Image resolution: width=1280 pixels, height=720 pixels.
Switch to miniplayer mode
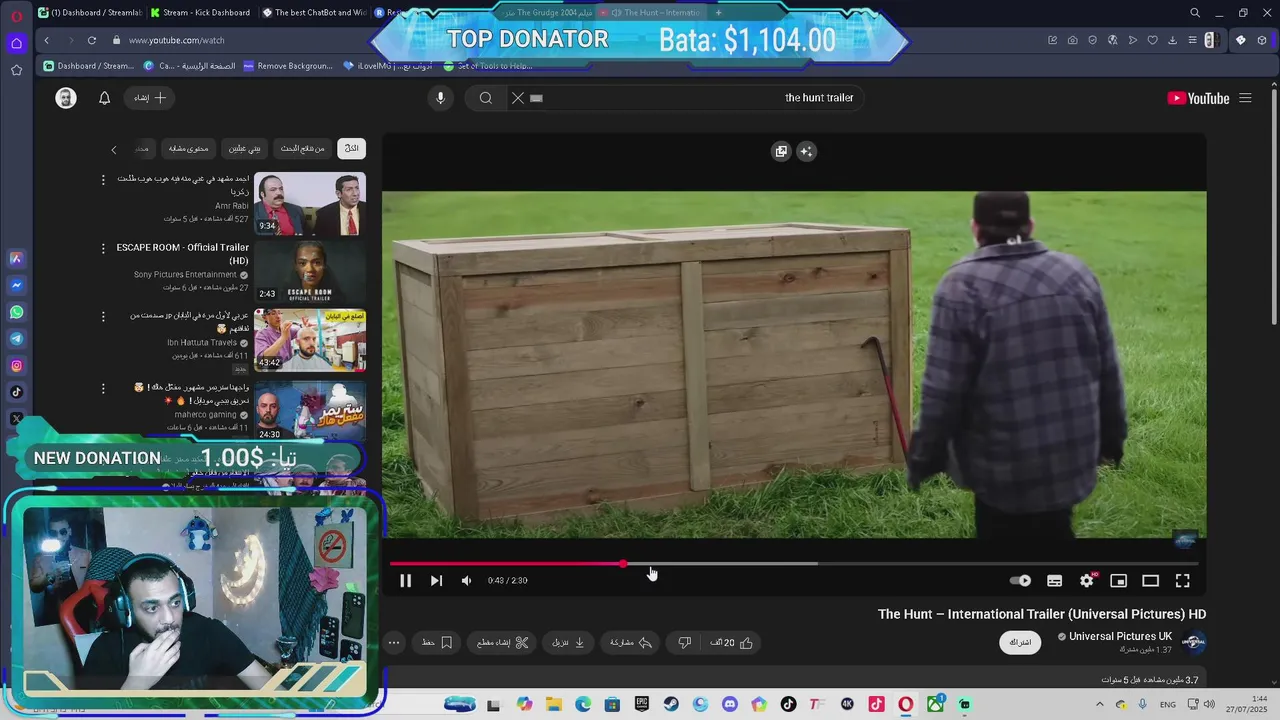1118,581
